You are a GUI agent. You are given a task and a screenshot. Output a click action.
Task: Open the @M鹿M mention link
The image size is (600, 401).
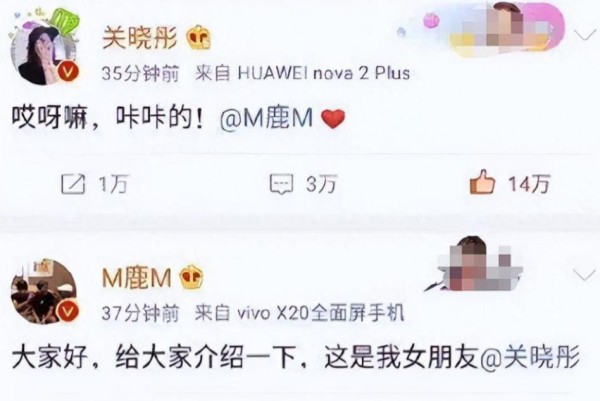click(267, 118)
